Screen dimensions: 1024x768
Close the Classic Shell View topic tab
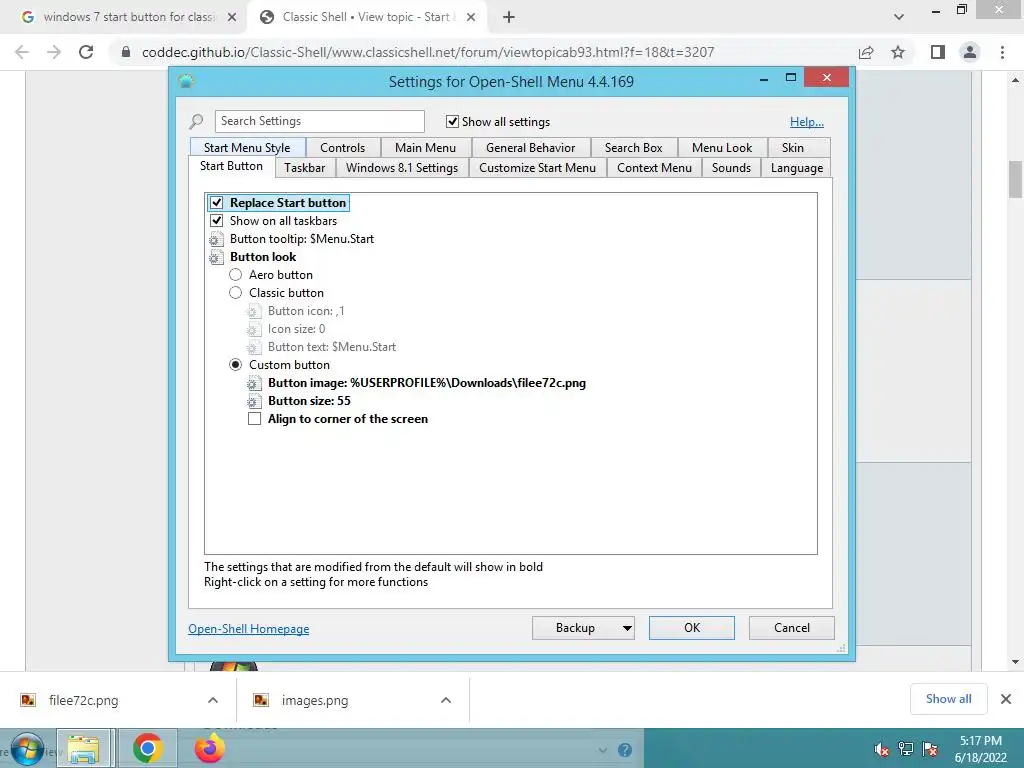[x=471, y=18]
